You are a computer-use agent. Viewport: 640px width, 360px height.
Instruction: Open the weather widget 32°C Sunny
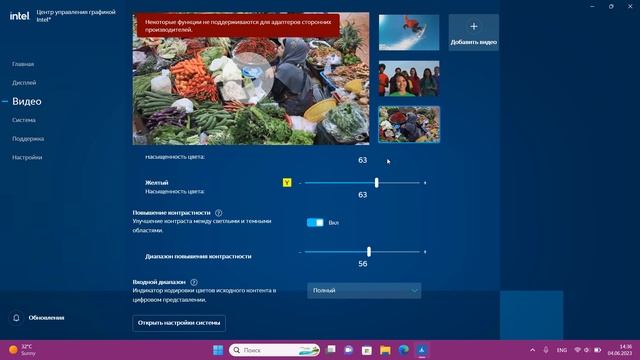[x=22, y=350]
